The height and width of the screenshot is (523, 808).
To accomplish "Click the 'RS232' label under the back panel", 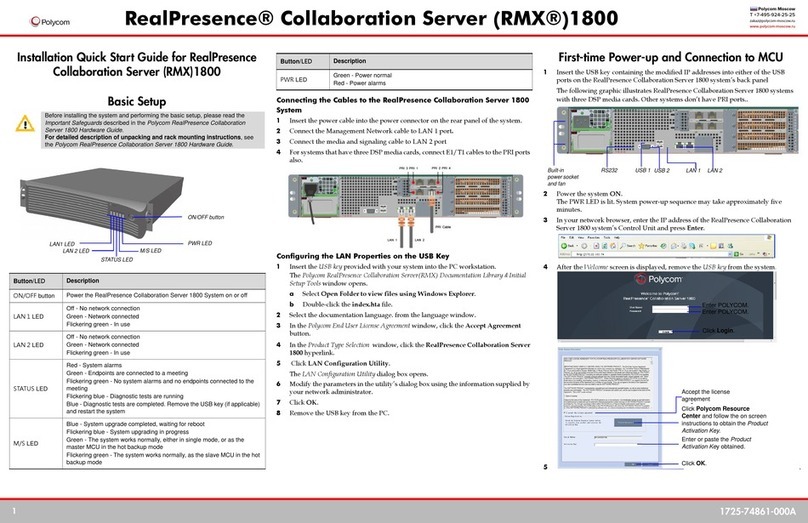I will tap(609, 170).
